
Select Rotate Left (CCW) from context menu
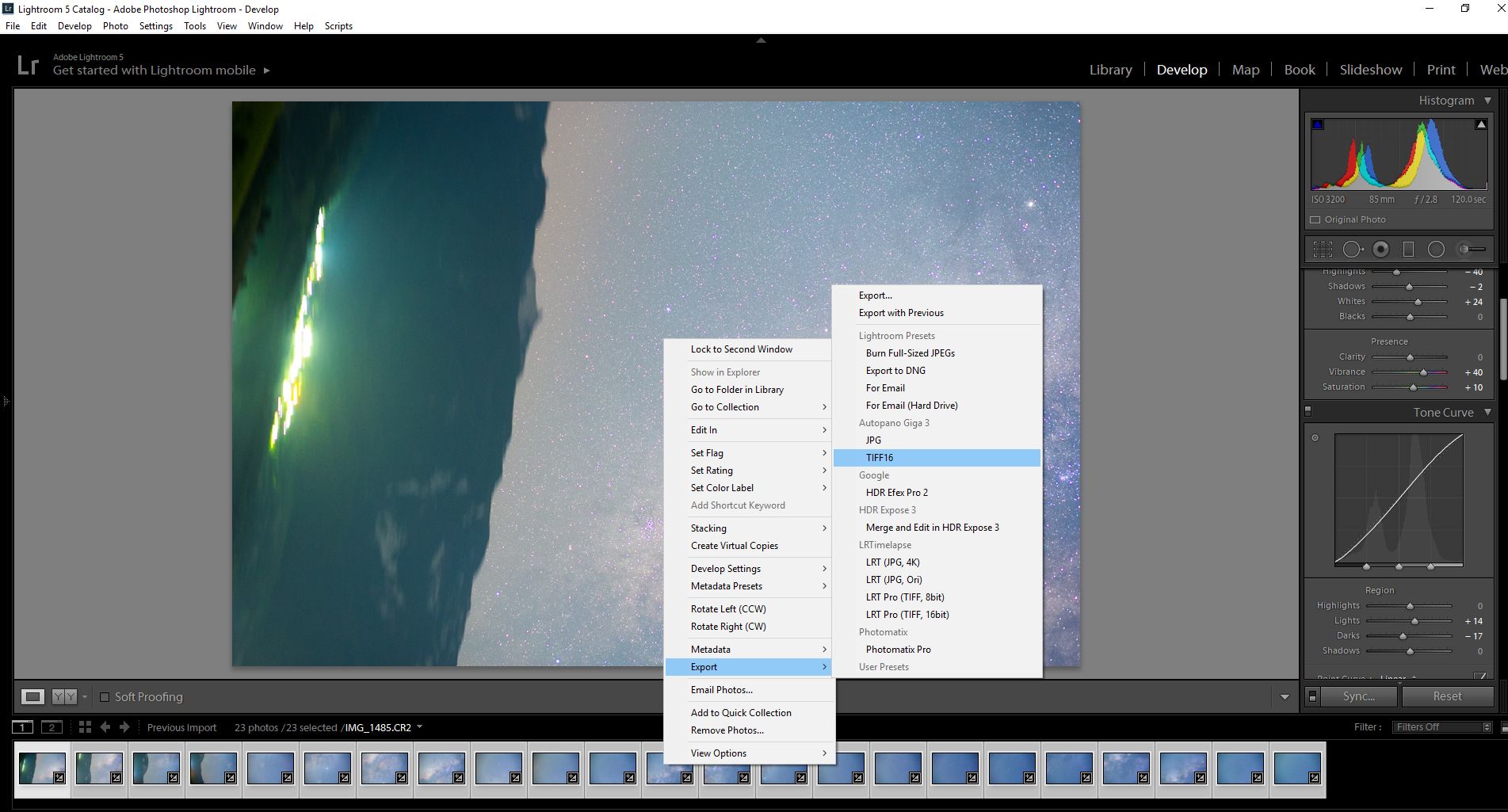tap(727, 609)
